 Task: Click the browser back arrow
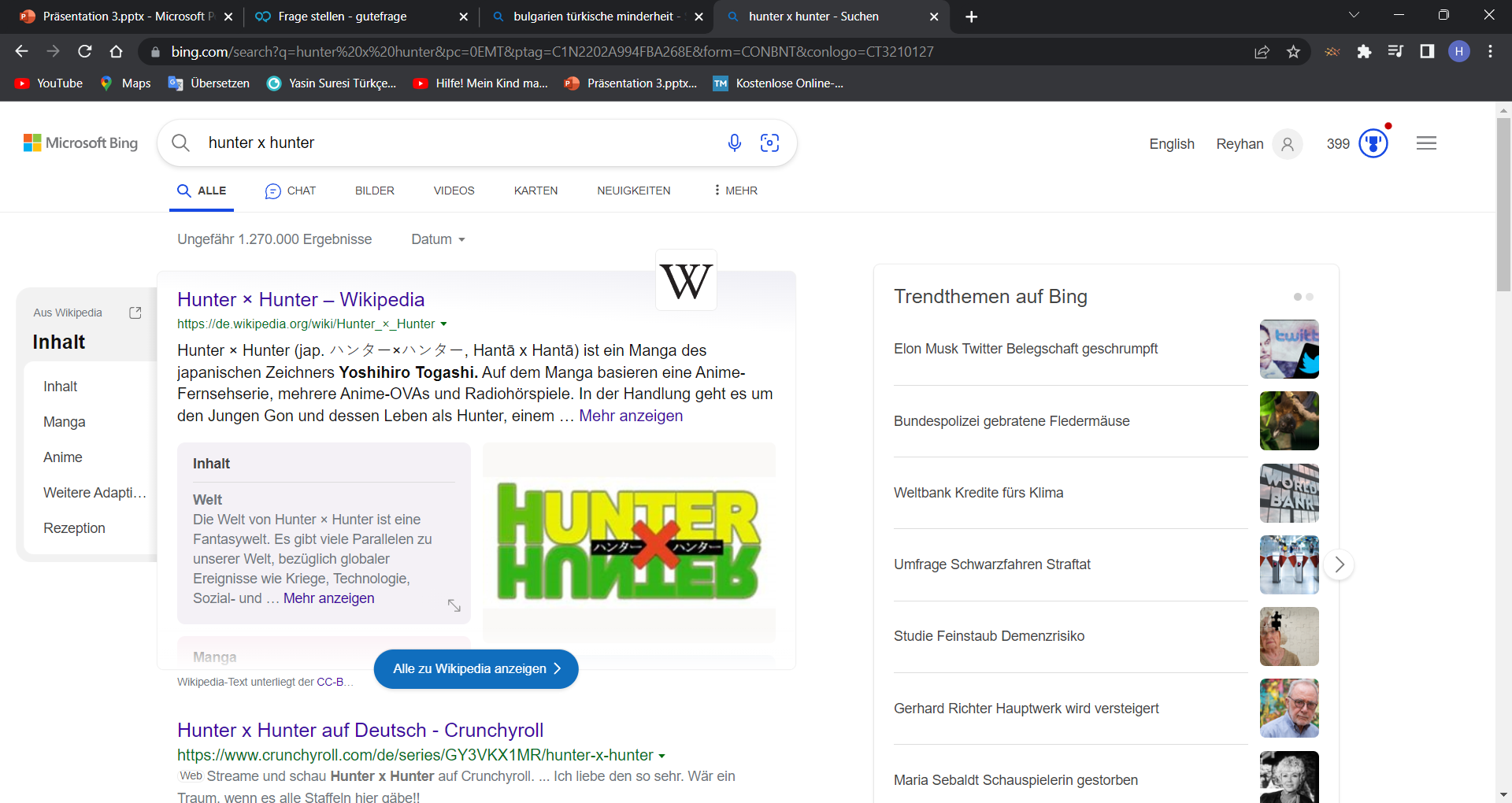(21, 51)
